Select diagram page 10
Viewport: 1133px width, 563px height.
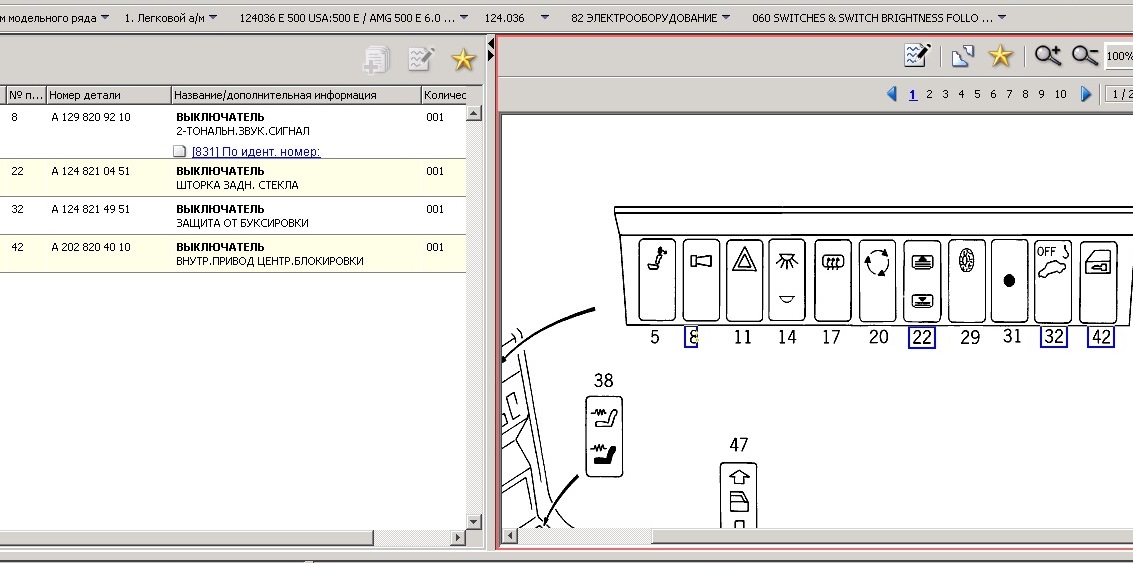pyautogui.click(x=1060, y=94)
